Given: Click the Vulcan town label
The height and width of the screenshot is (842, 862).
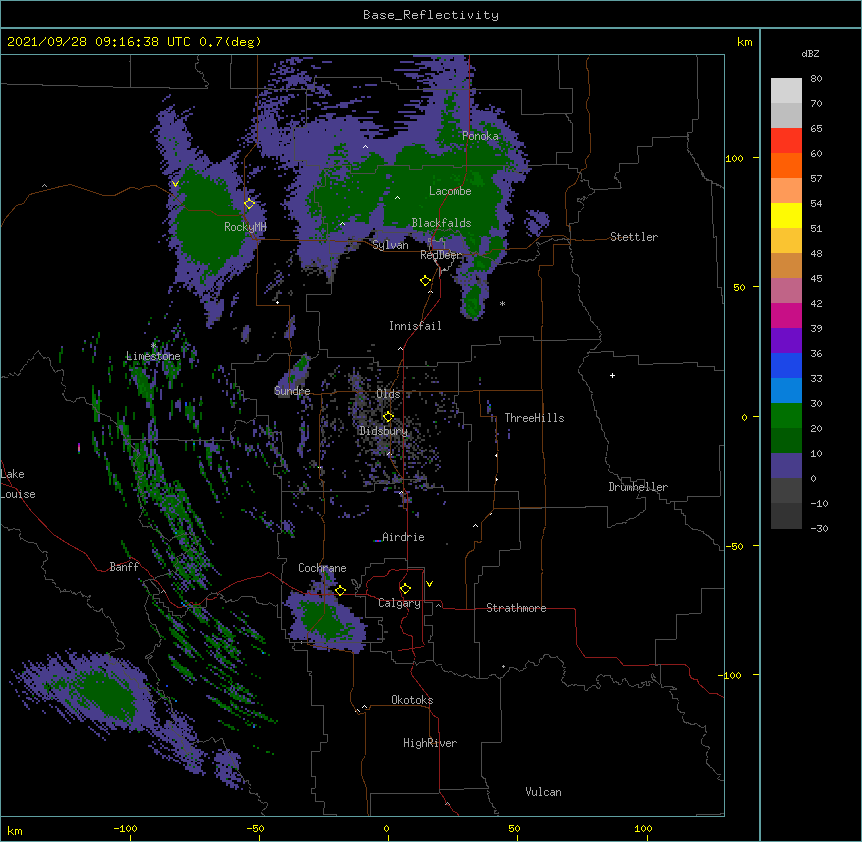Looking at the screenshot, I should click(543, 792).
